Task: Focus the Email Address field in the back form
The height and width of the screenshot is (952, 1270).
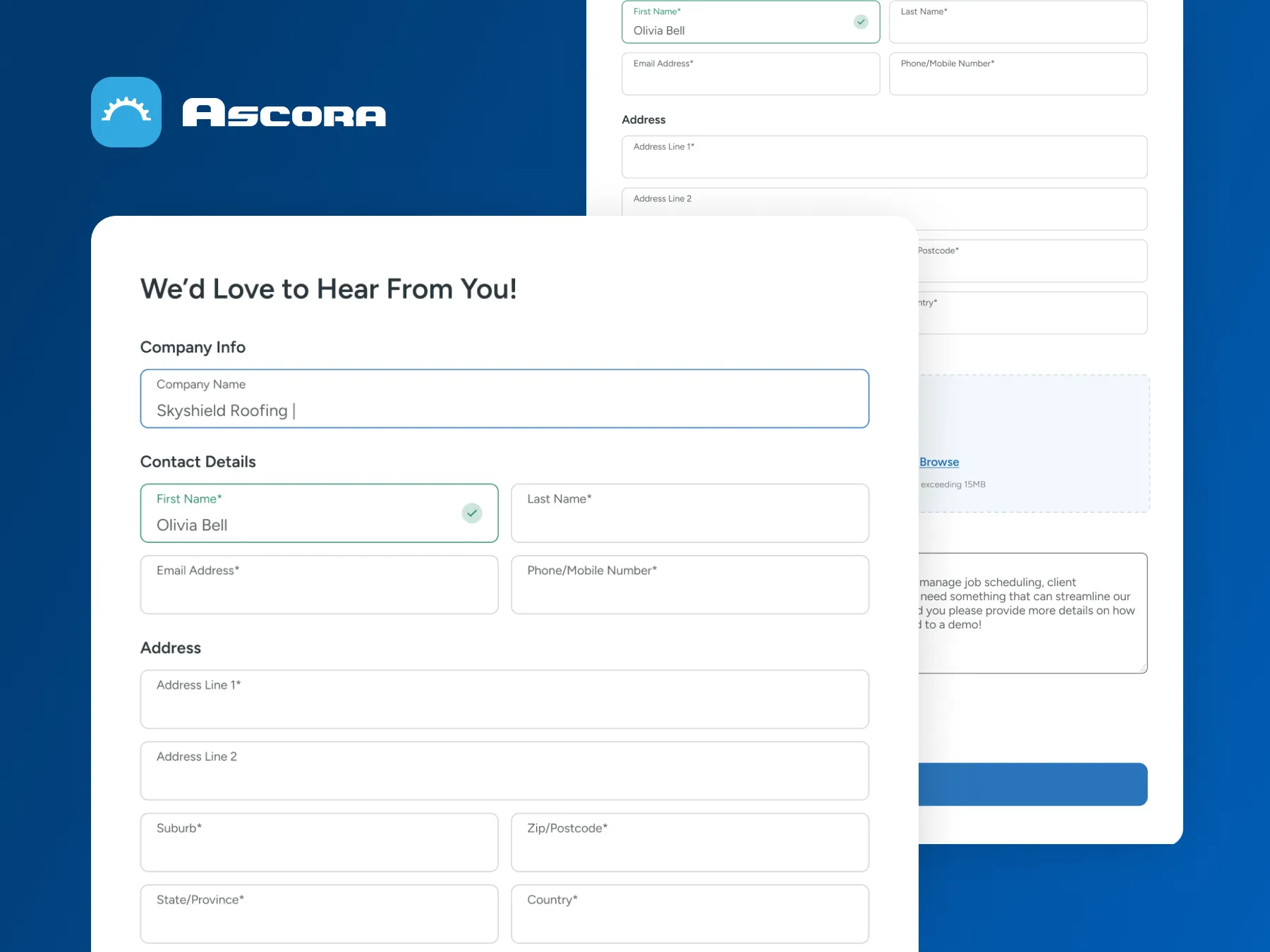Action: [751, 74]
